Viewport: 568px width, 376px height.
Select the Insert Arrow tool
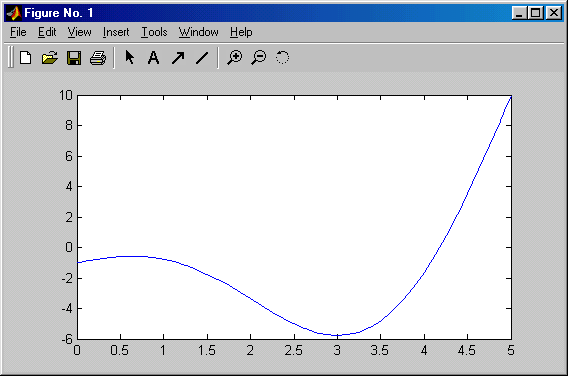point(178,58)
